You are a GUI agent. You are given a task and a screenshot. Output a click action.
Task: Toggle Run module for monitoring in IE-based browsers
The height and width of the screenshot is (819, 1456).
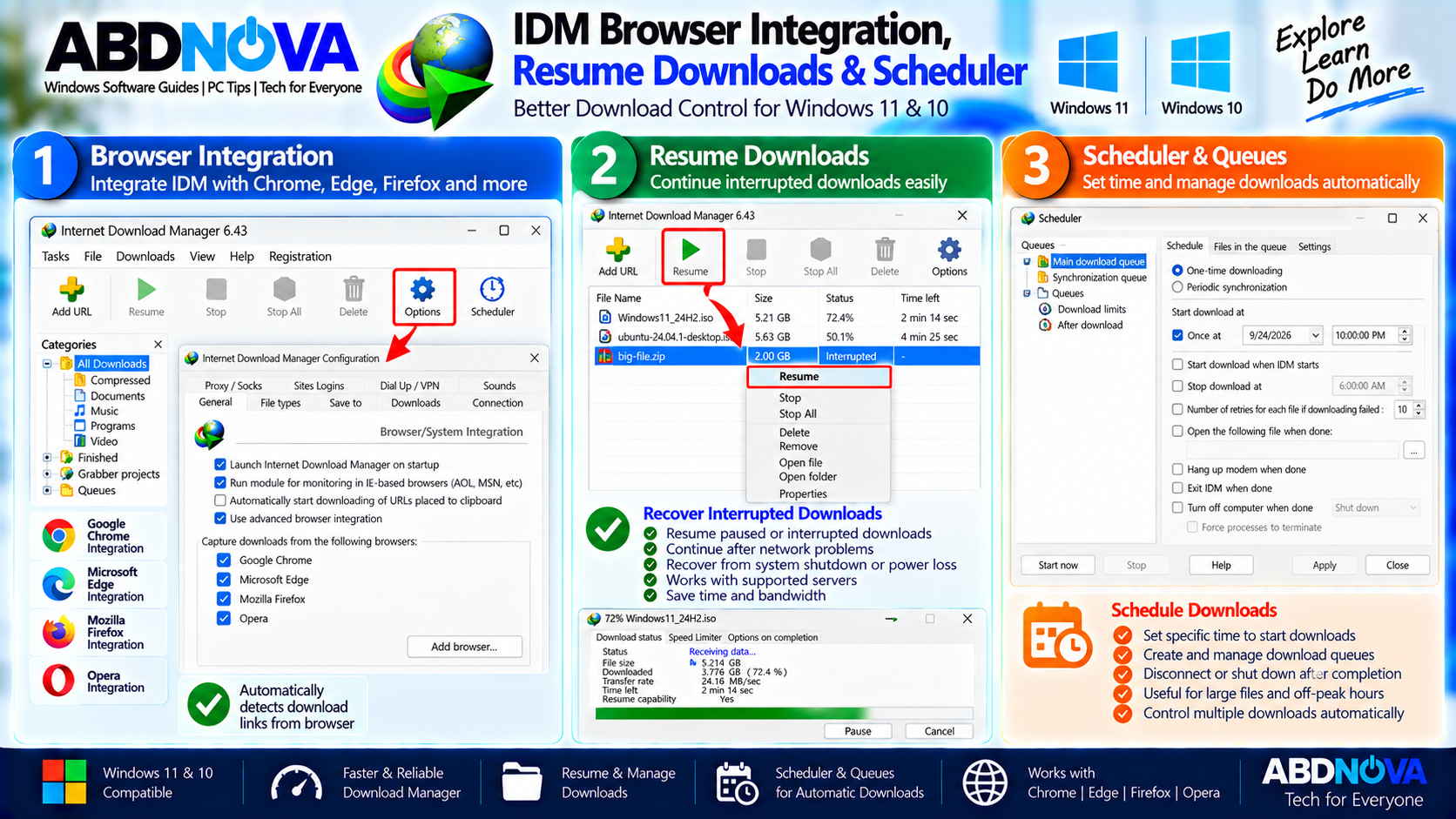220,482
